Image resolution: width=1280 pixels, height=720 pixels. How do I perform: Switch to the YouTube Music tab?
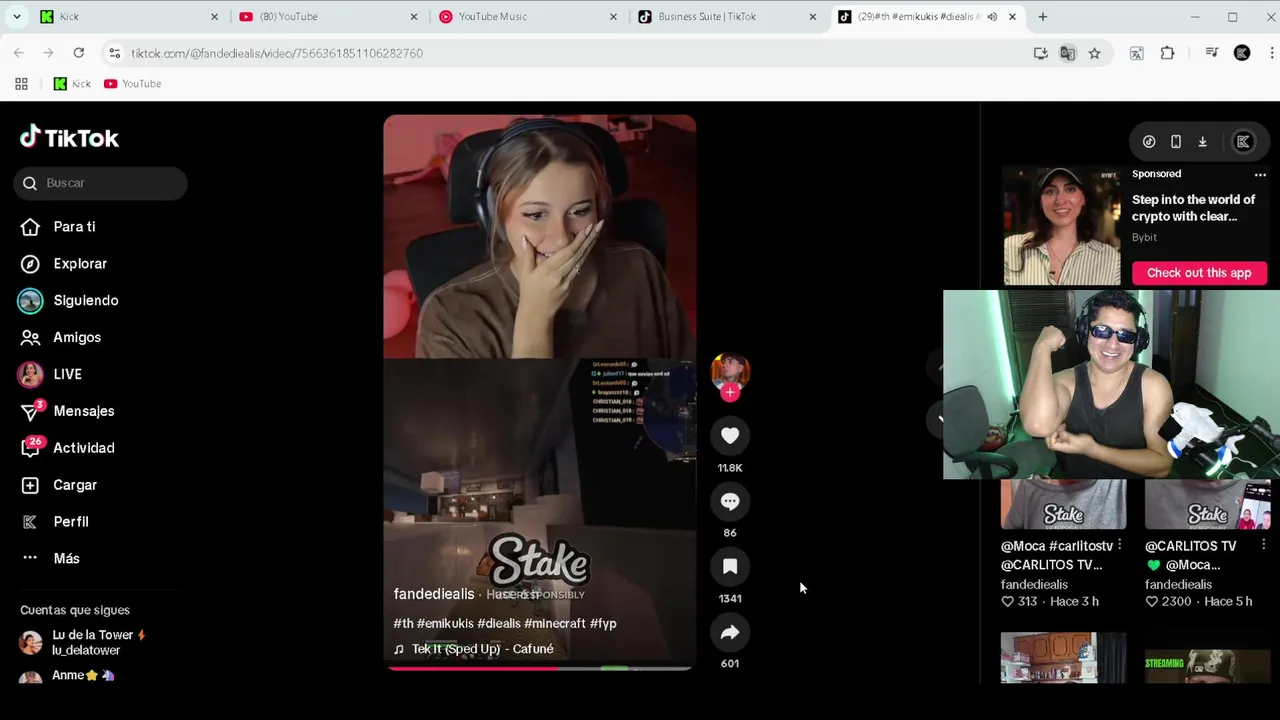coord(526,17)
